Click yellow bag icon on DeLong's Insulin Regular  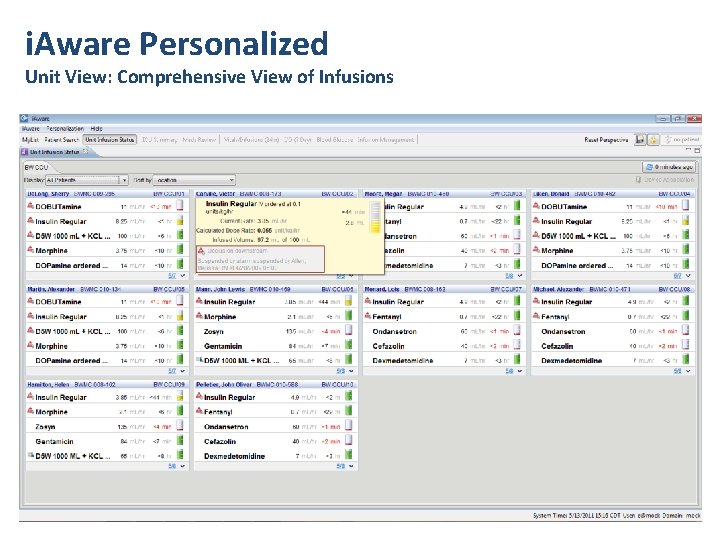[180, 220]
